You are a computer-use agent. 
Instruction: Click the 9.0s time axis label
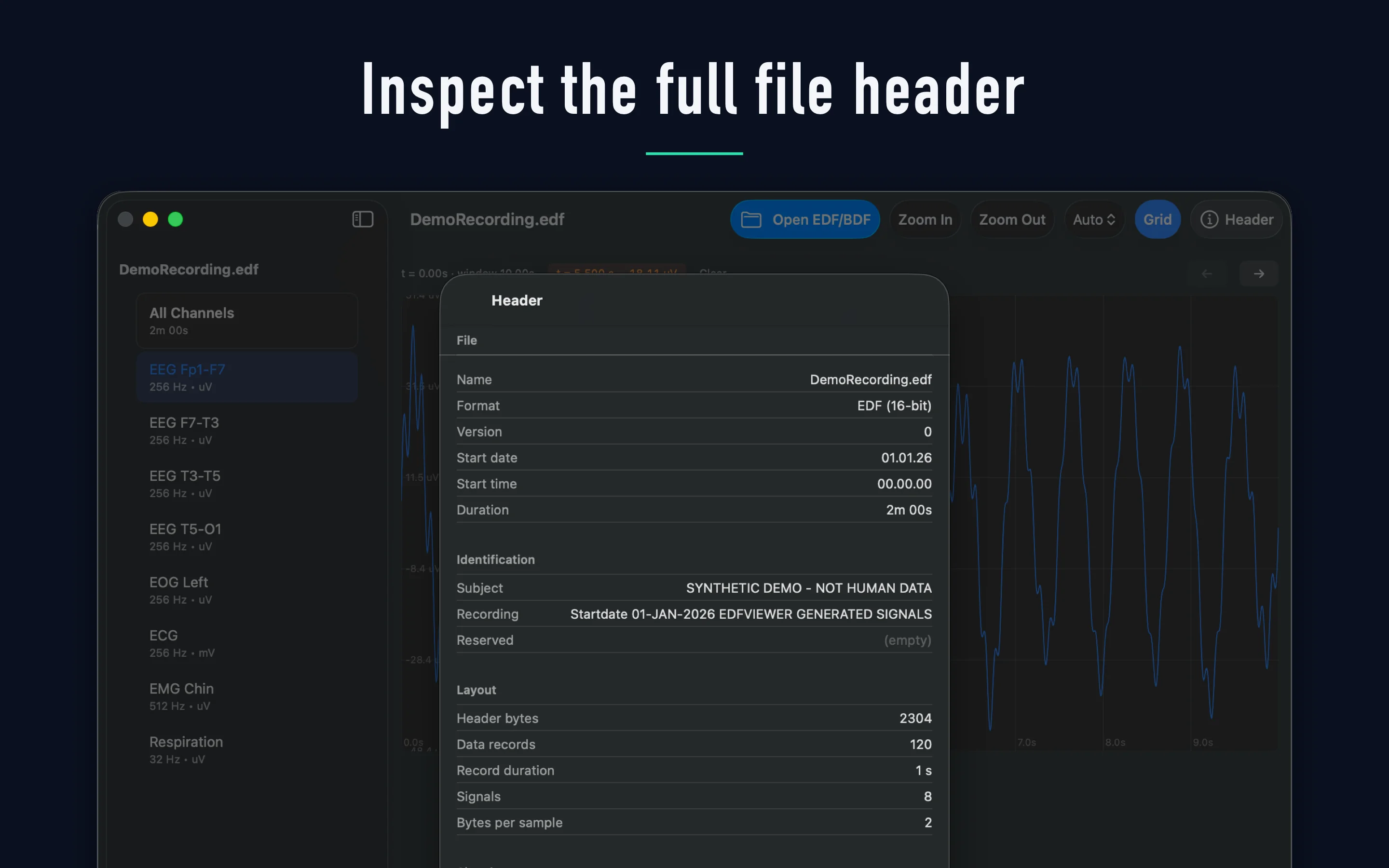(1203, 742)
